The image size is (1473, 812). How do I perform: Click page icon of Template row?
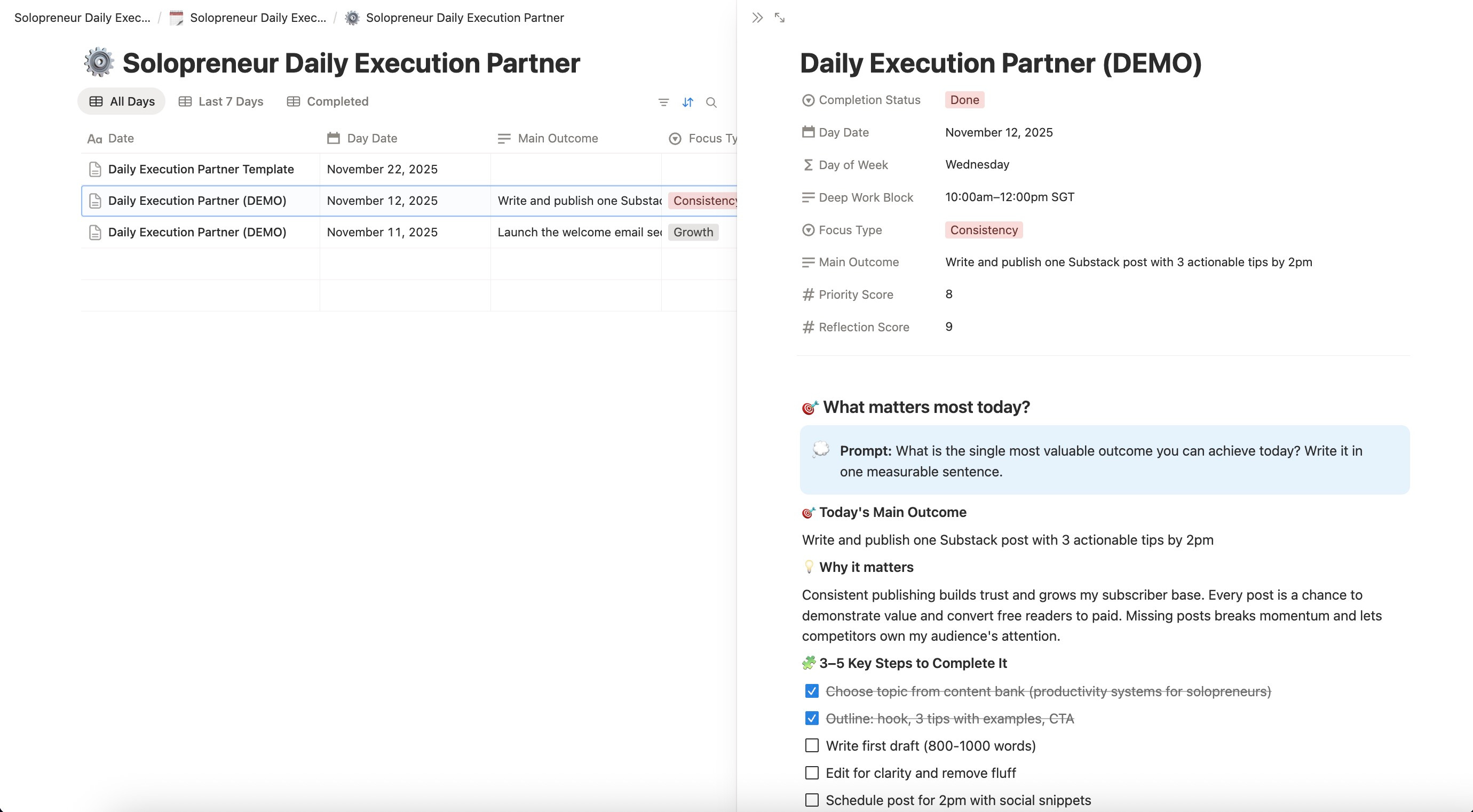(x=95, y=169)
